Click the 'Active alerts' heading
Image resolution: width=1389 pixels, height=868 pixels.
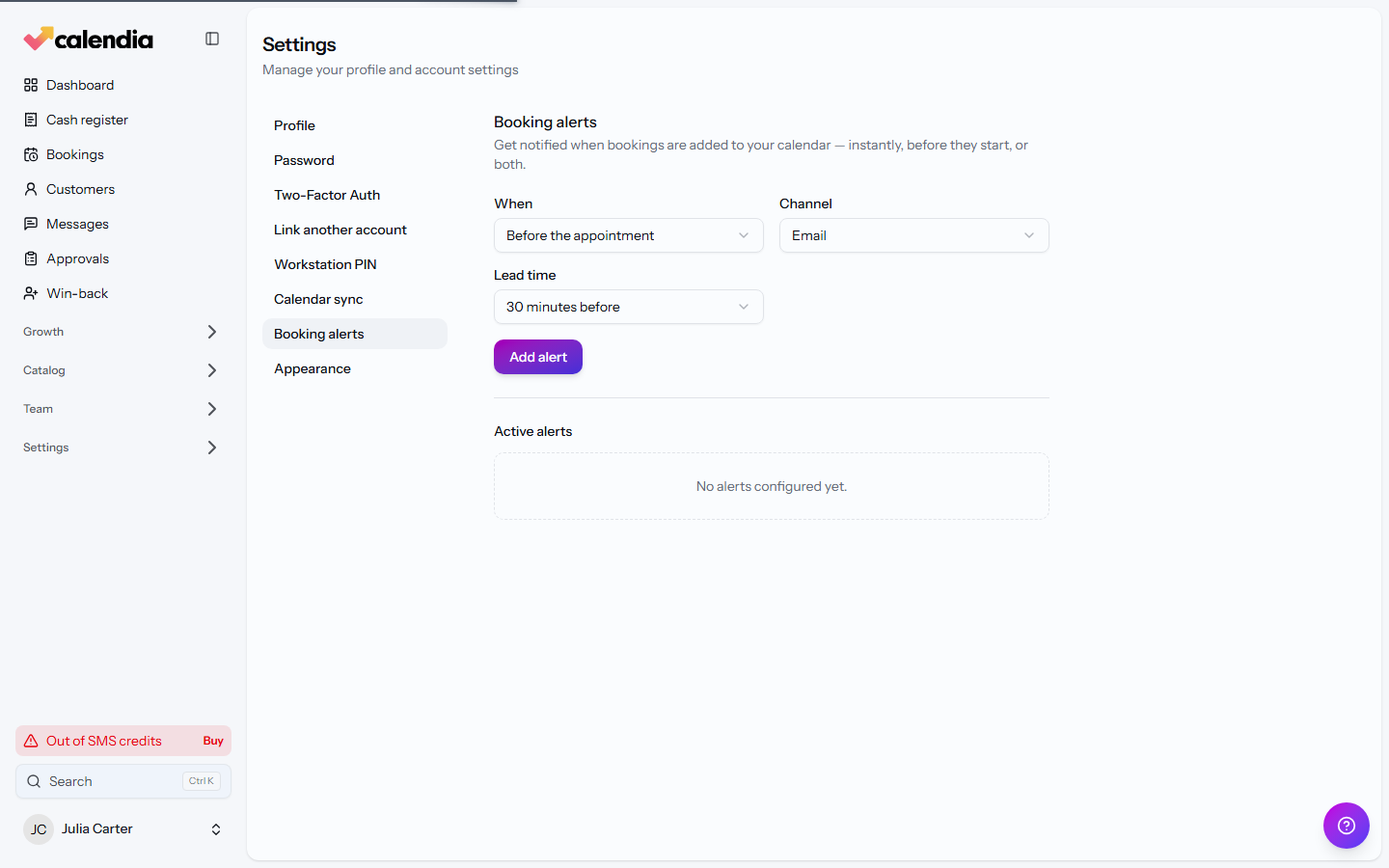click(x=533, y=431)
